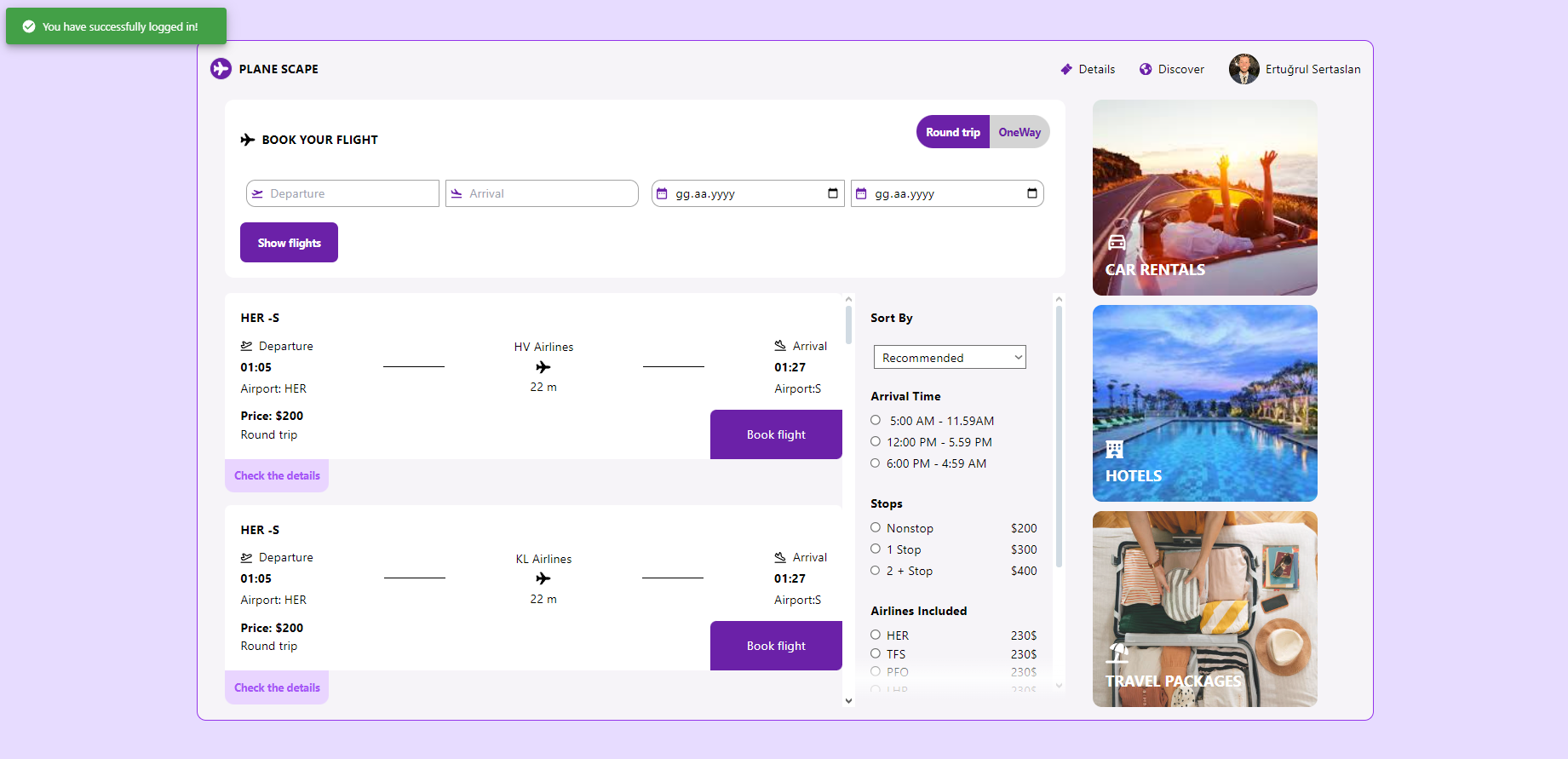Click the flight list scrollbar thumb

click(848, 325)
